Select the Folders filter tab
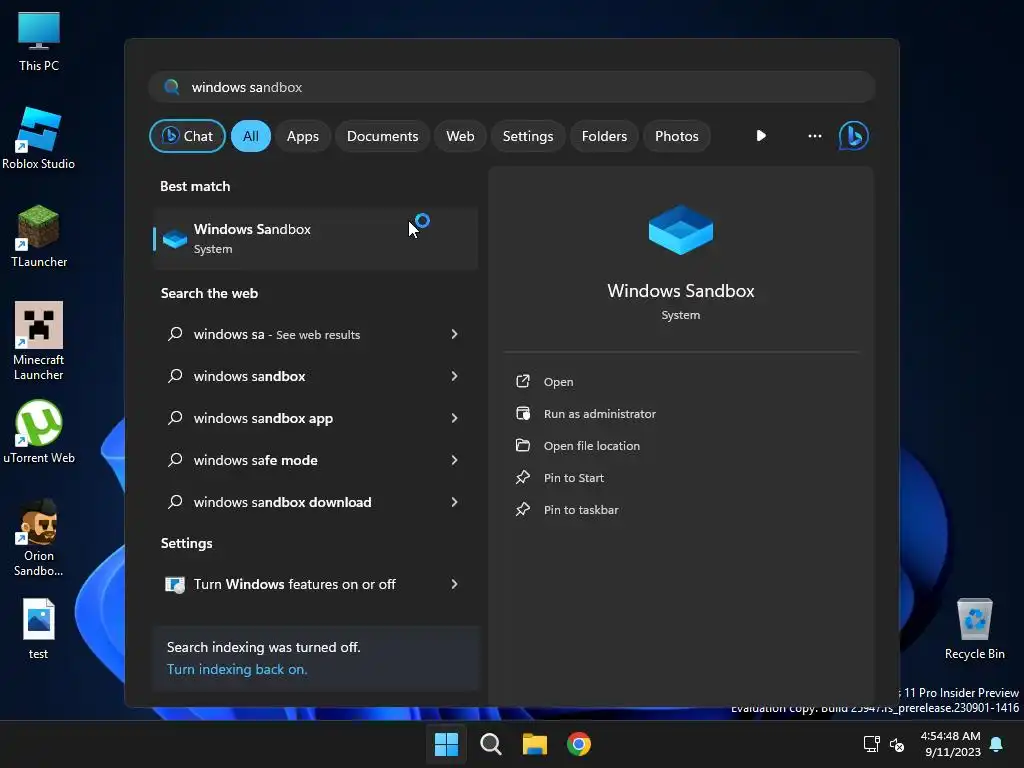The image size is (1024, 768). click(x=604, y=136)
